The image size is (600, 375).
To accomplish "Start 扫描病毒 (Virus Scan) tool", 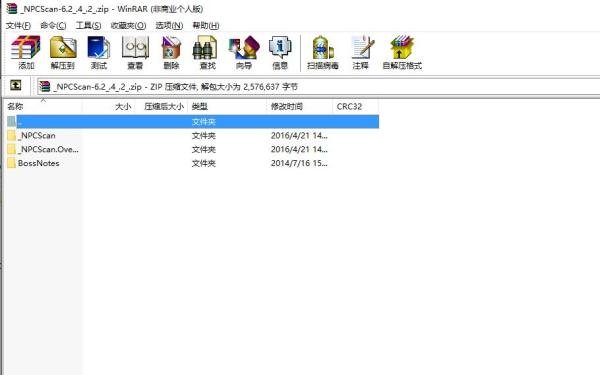I will coord(323,52).
